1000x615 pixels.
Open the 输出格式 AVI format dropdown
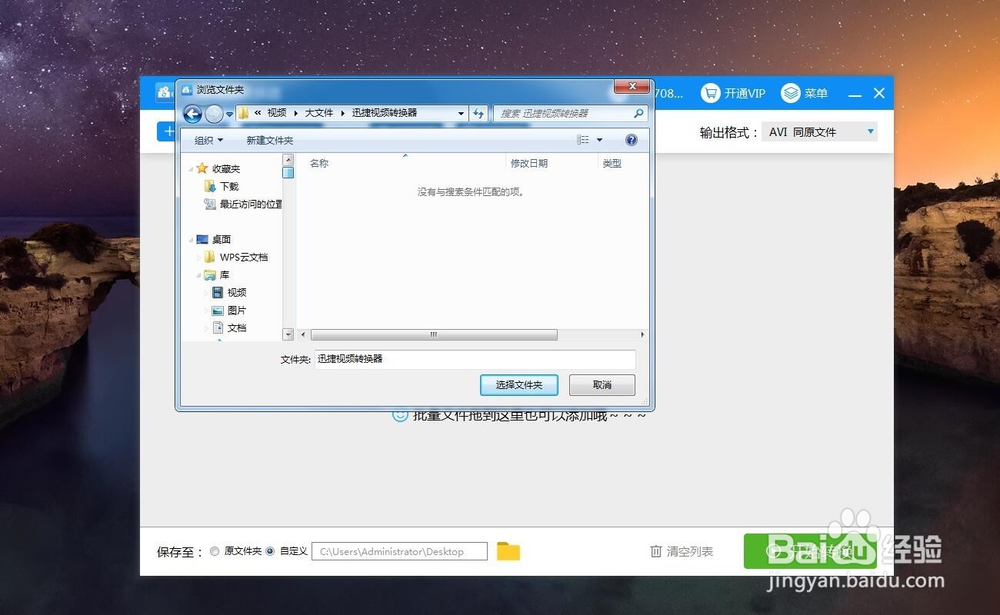click(820, 130)
